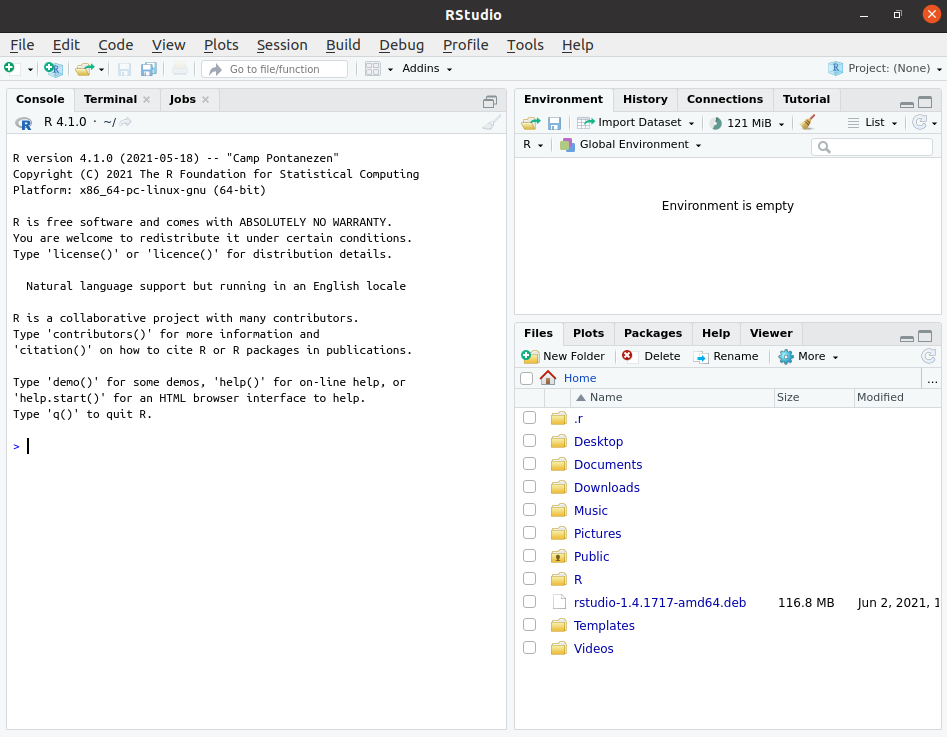Tick the checkbox for rstudio-1.4.1717-amd64.deb
Image resolution: width=947 pixels, height=737 pixels.
pos(529,602)
